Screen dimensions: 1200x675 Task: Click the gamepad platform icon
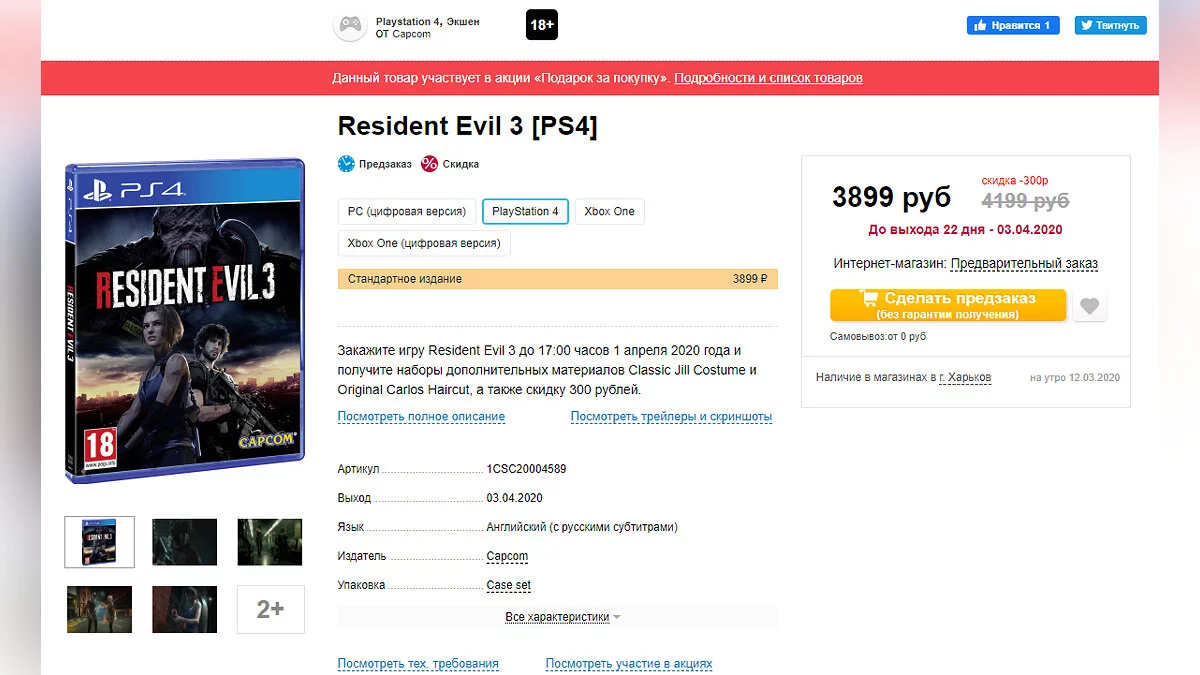(x=349, y=26)
